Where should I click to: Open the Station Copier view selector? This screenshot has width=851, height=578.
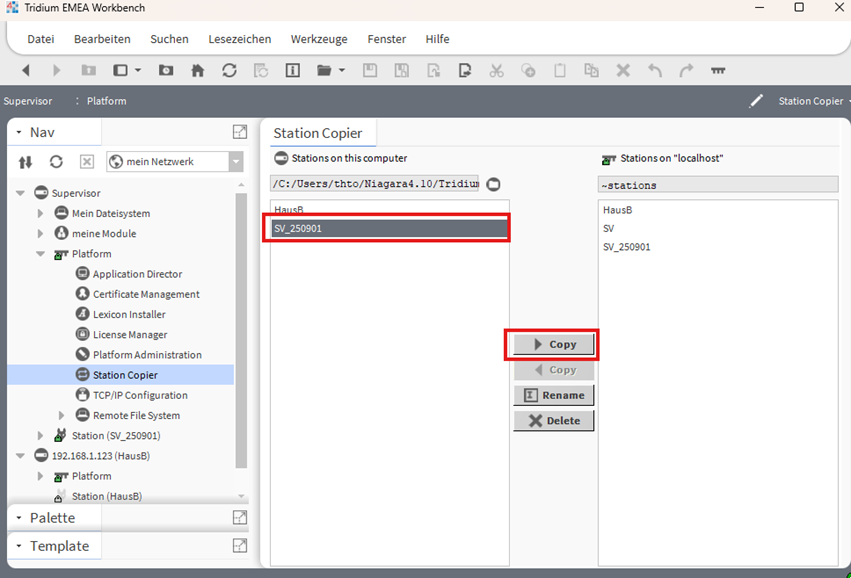coord(814,101)
